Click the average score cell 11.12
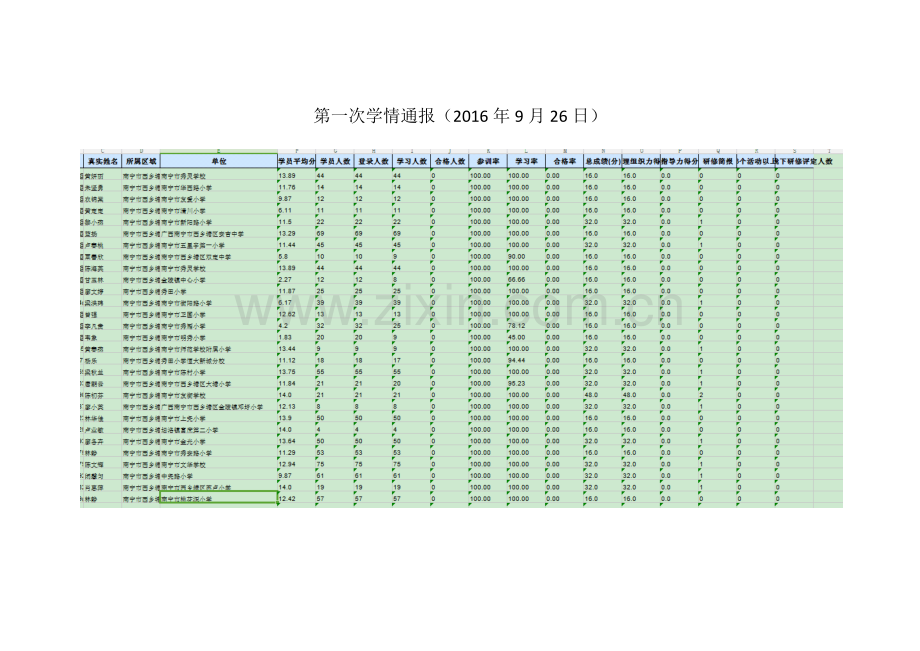 [296, 361]
